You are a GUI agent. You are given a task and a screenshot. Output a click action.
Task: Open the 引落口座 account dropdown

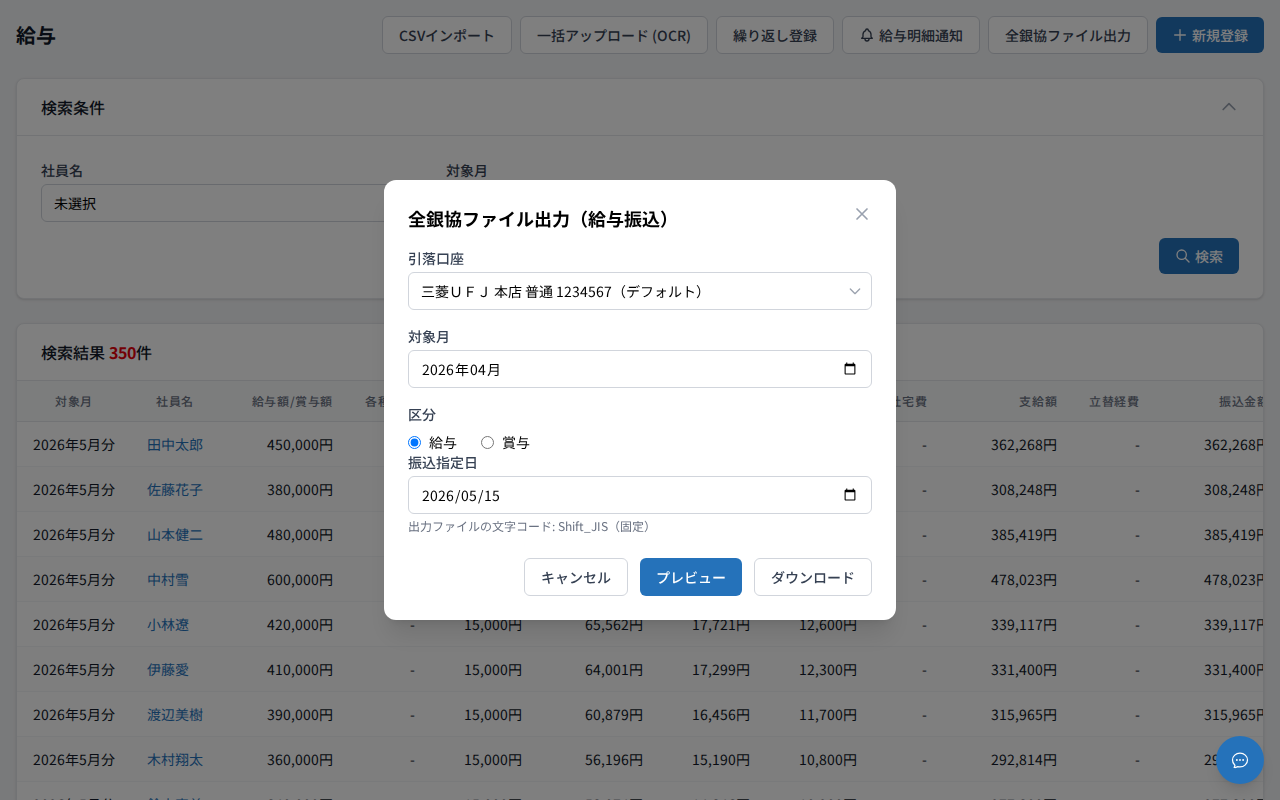[640, 291]
